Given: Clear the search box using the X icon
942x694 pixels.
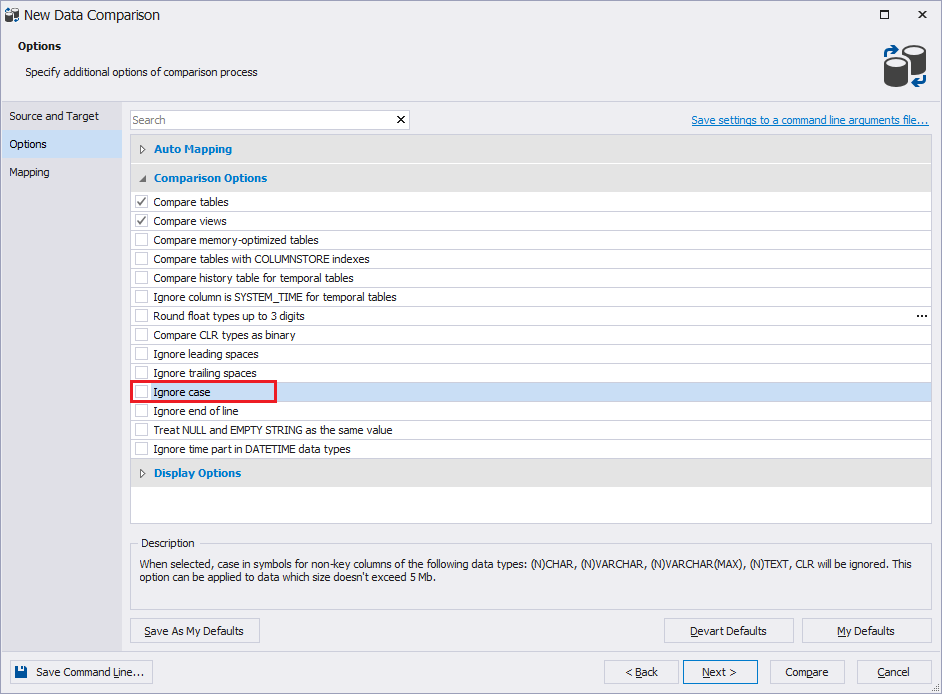Looking at the screenshot, I should 400,119.
